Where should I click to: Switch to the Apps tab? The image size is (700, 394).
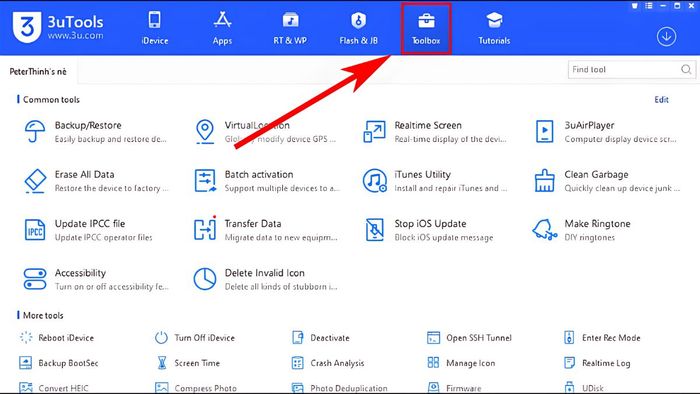click(x=222, y=28)
